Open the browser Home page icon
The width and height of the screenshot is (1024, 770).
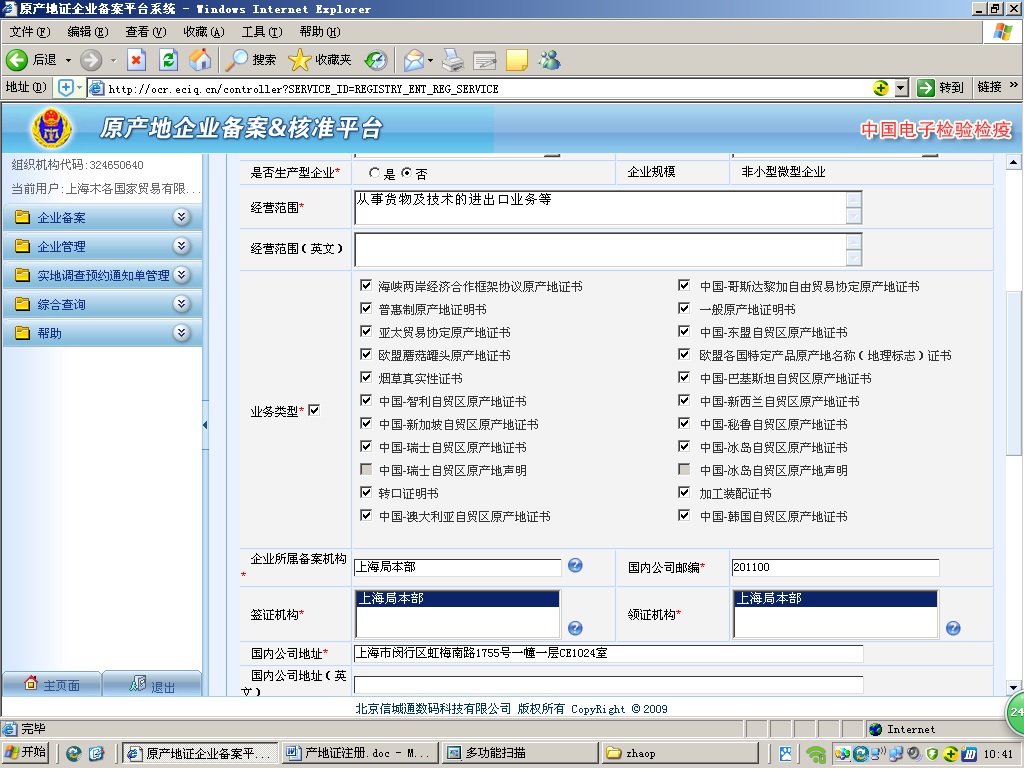click(199, 60)
